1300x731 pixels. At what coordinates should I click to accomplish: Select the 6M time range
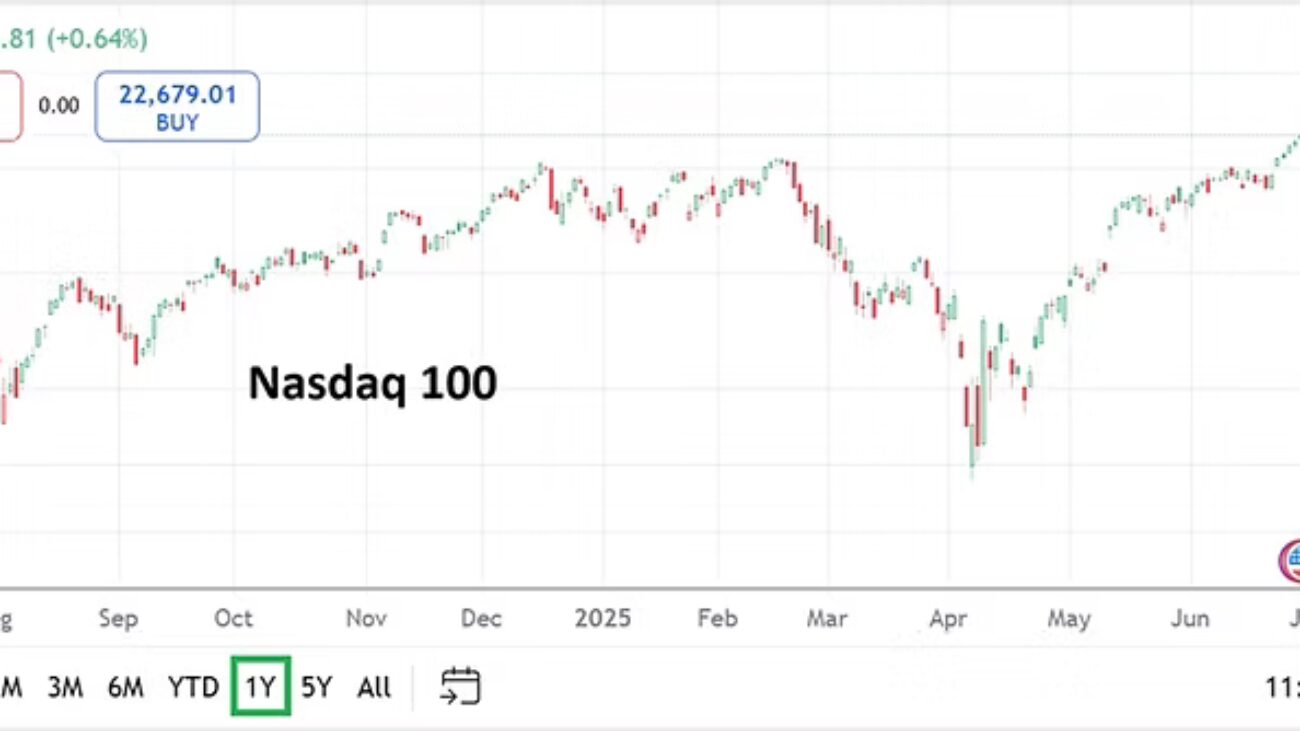(125, 687)
